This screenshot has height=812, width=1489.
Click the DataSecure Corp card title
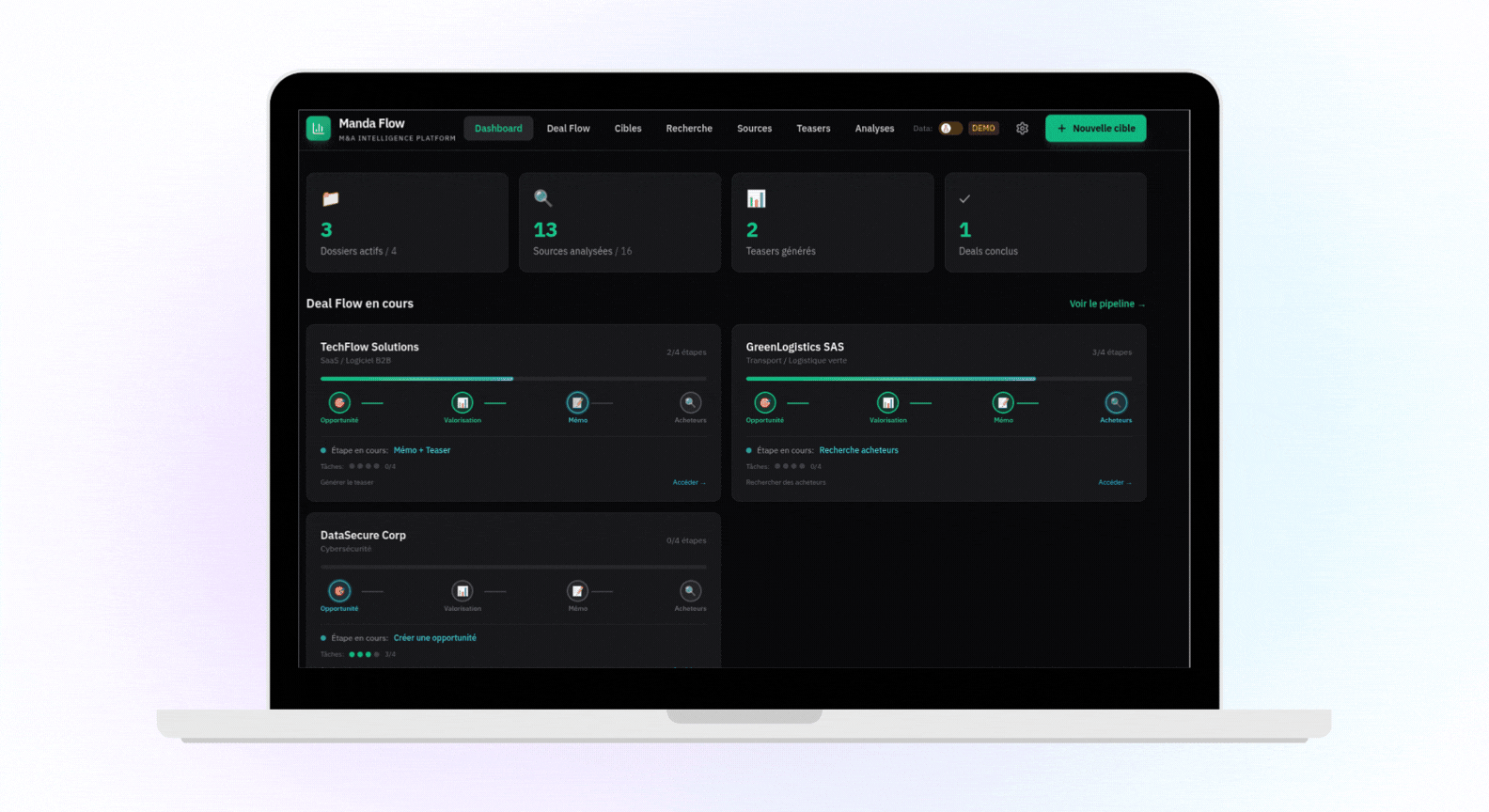363,535
